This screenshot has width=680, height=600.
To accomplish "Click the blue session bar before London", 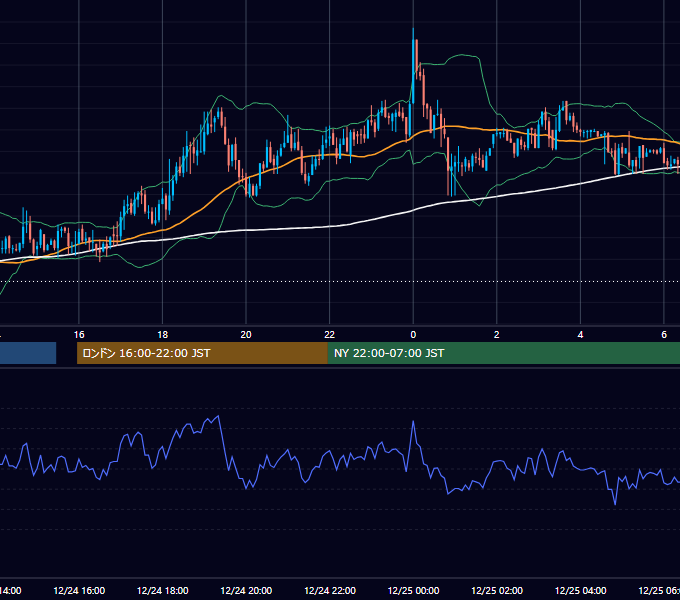I will (28, 353).
